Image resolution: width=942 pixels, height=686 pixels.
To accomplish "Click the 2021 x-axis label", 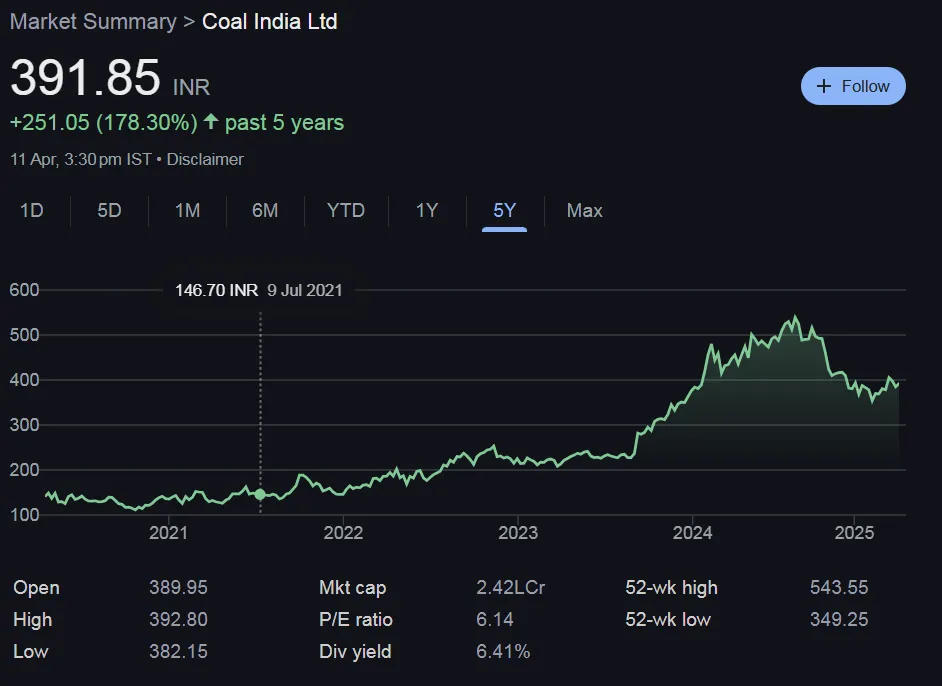I will click(x=168, y=533).
